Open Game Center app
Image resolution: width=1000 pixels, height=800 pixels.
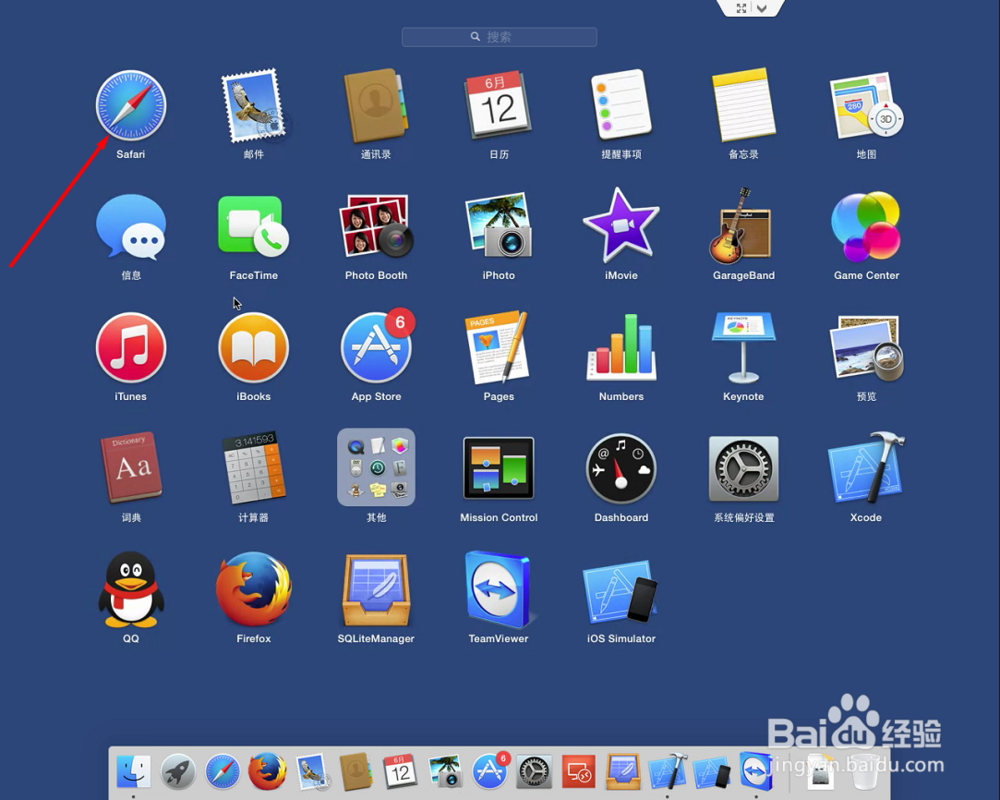tap(866, 227)
